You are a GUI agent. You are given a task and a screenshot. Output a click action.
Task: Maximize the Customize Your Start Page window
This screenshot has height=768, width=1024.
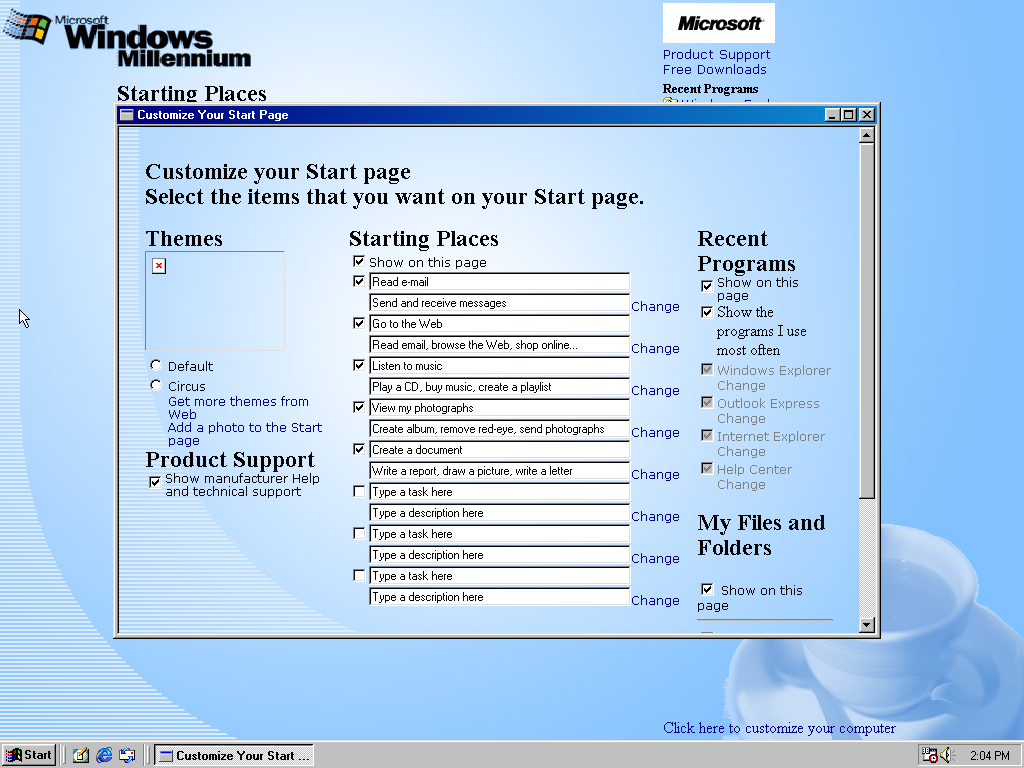point(848,115)
